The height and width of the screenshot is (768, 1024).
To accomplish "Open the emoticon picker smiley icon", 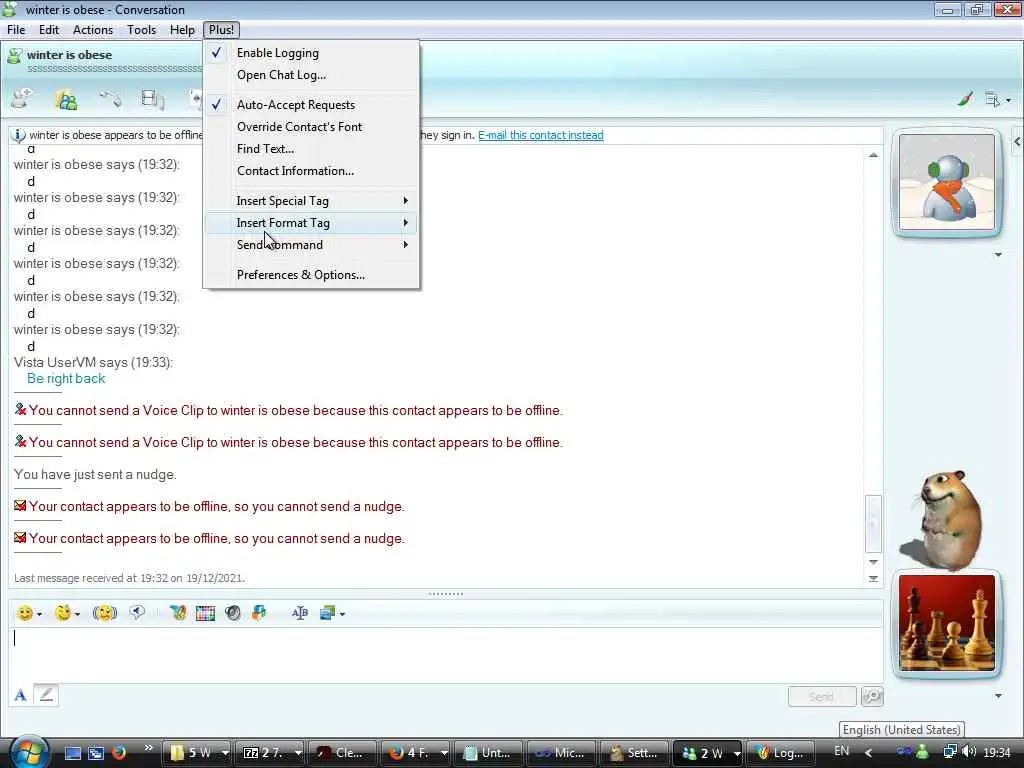I will coord(25,613).
